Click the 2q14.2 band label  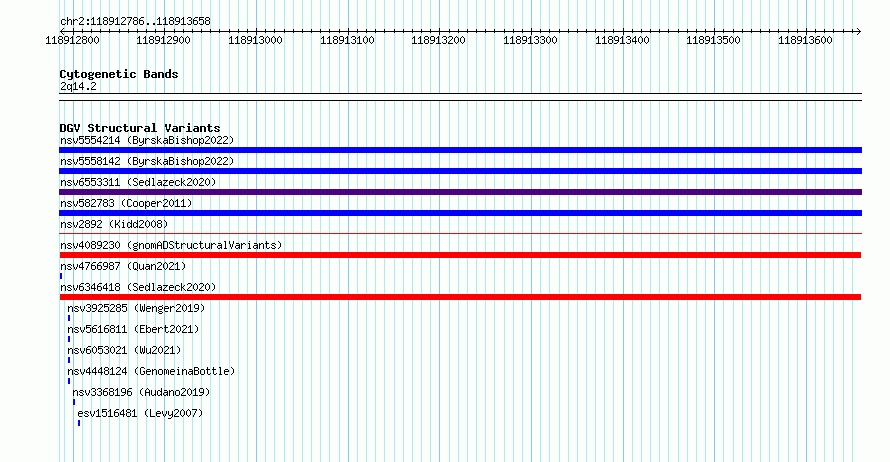[78, 87]
